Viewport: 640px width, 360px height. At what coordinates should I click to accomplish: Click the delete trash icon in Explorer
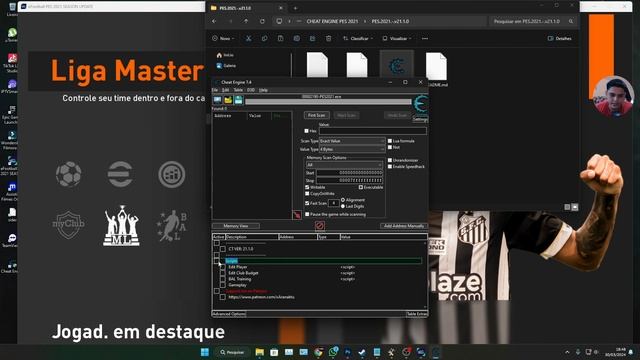click(329, 38)
